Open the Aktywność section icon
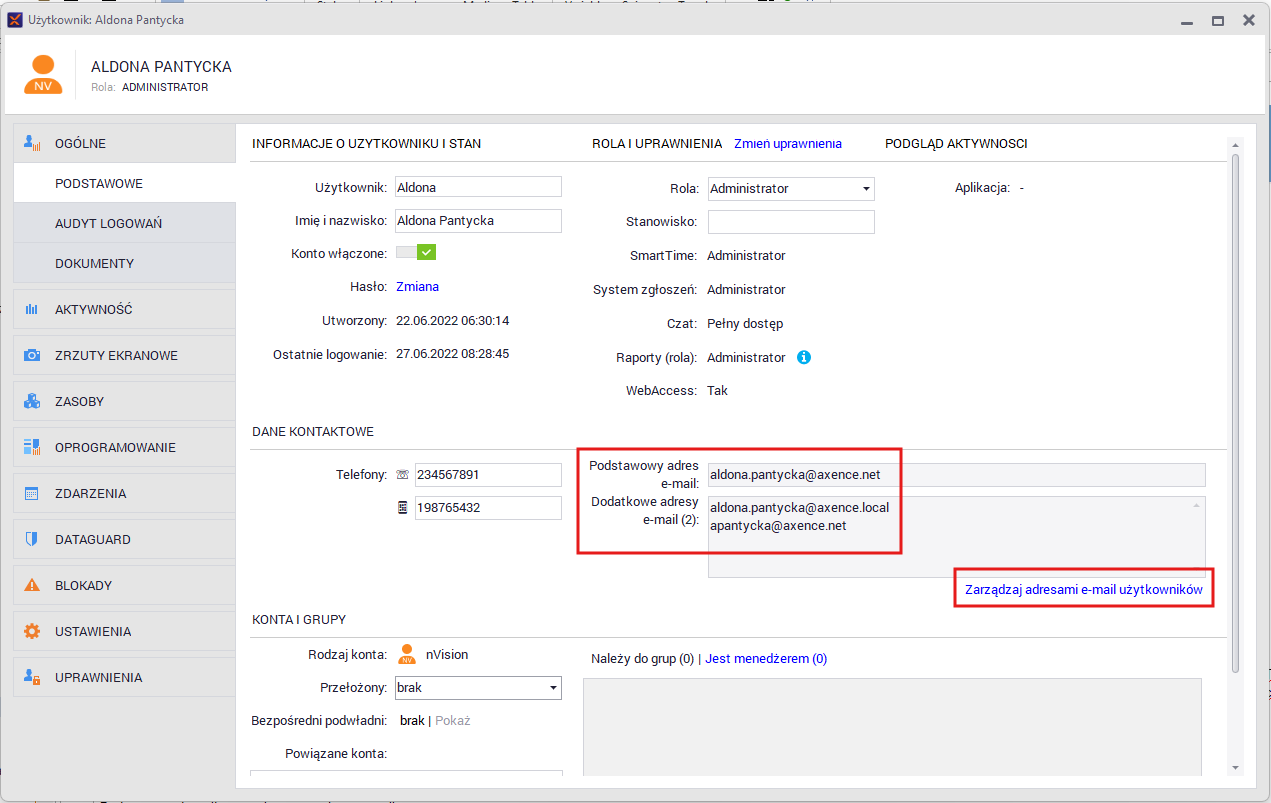The image size is (1271, 803). [x=32, y=310]
